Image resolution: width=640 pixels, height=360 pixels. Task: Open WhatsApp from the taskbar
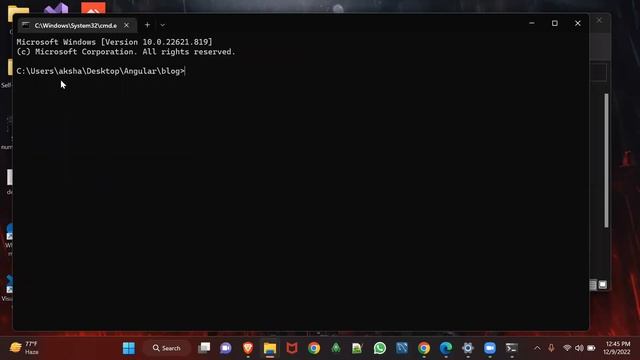[x=380, y=348]
